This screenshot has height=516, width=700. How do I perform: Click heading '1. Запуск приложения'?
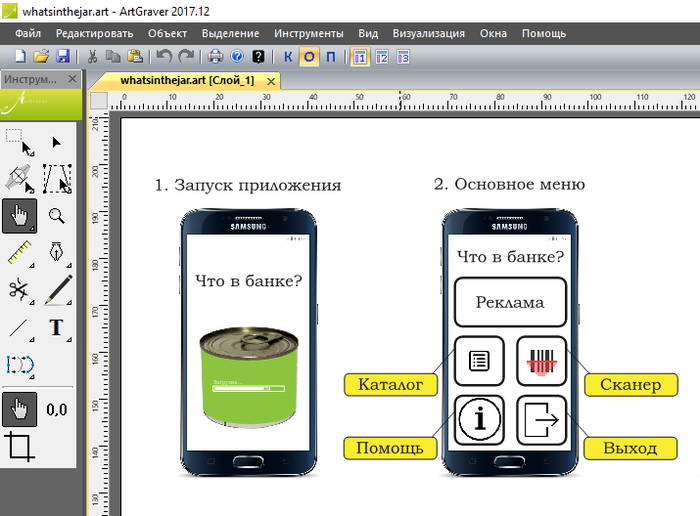[248, 185]
